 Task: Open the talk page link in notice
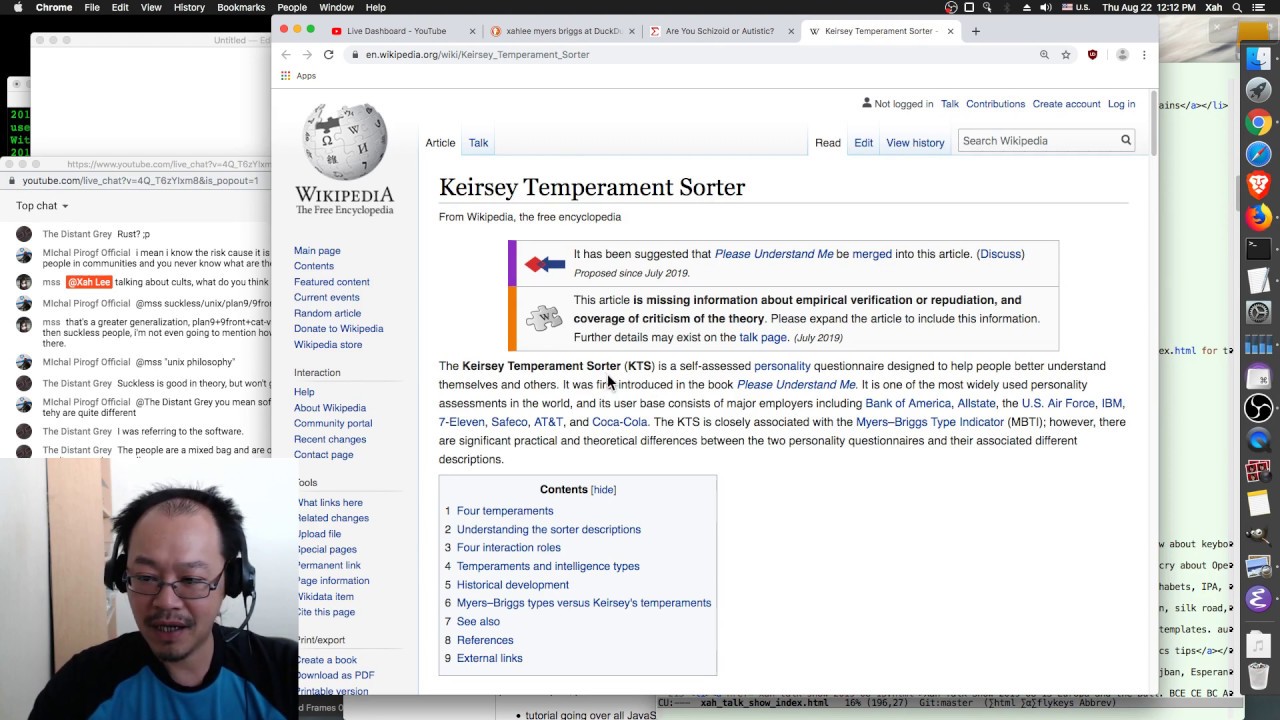763,338
